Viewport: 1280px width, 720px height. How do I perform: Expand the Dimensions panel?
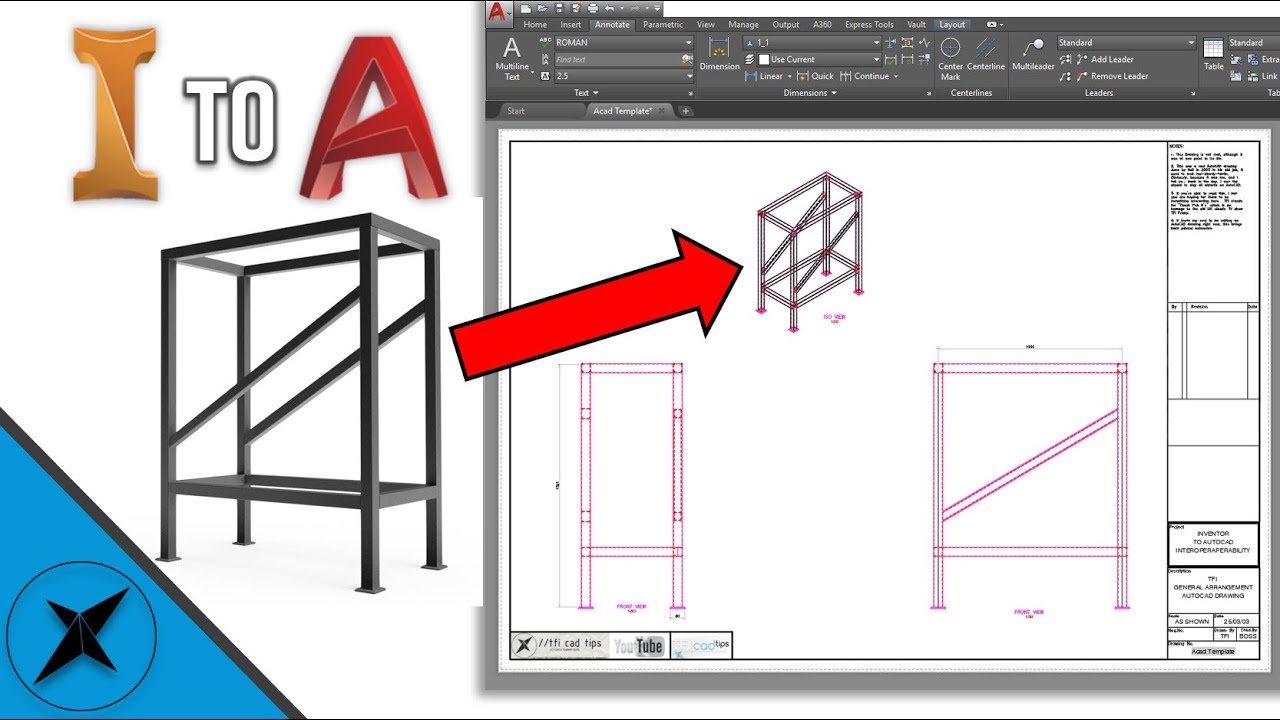tap(810, 93)
